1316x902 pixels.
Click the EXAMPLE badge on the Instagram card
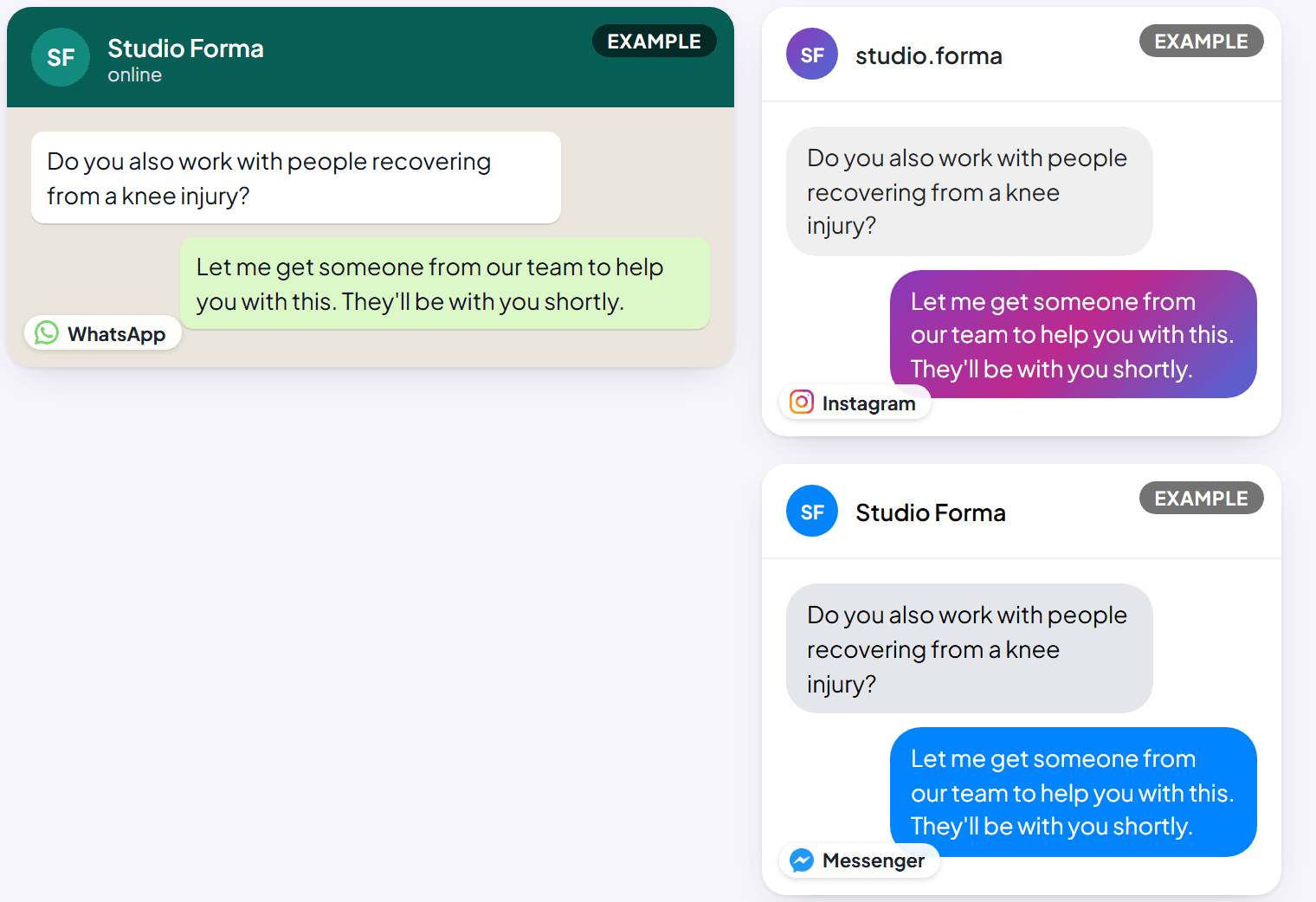point(1202,41)
